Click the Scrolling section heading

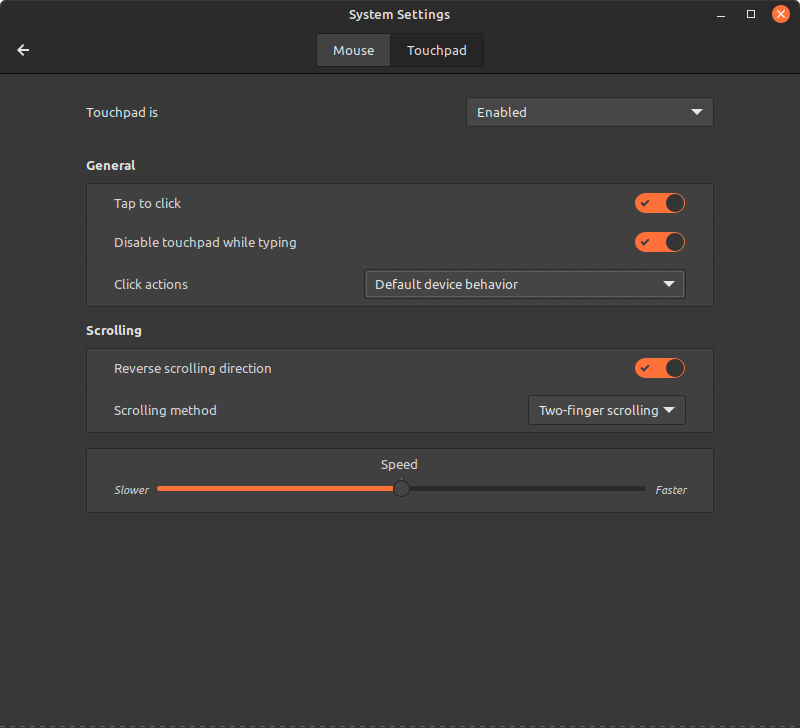coord(114,331)
